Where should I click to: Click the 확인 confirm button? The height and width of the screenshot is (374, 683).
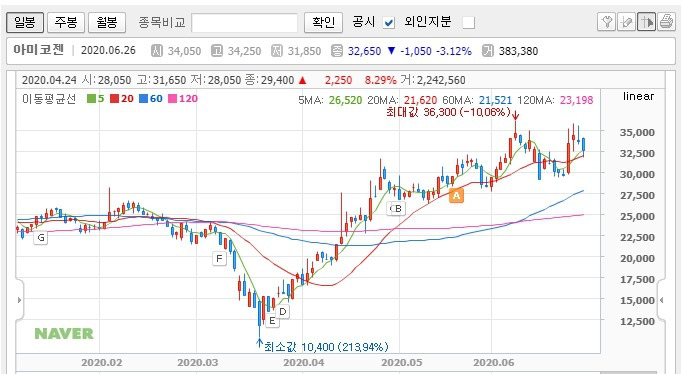coord(323,22)
